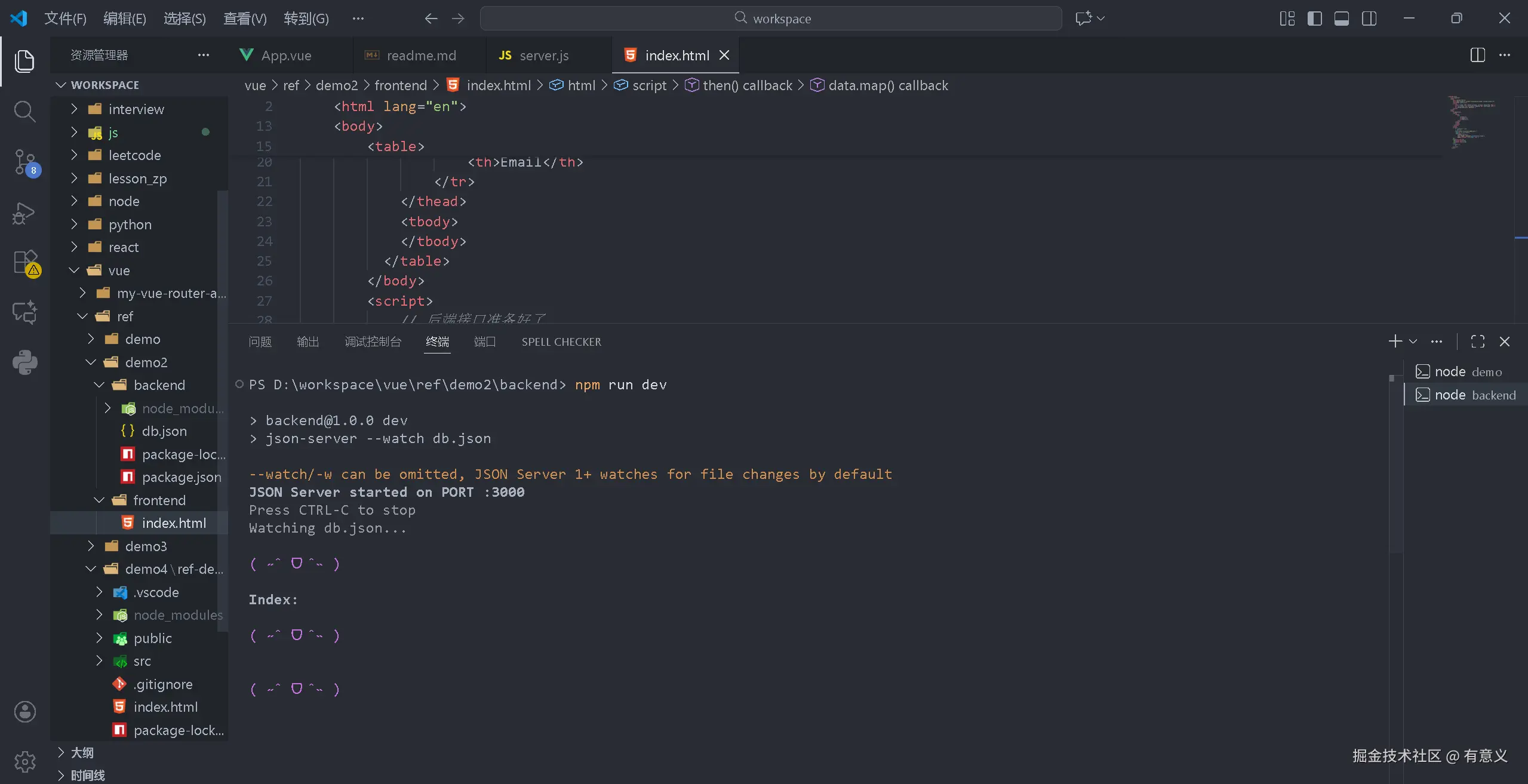Toggle the primary sidebar visibility

tap(1314, 19)
